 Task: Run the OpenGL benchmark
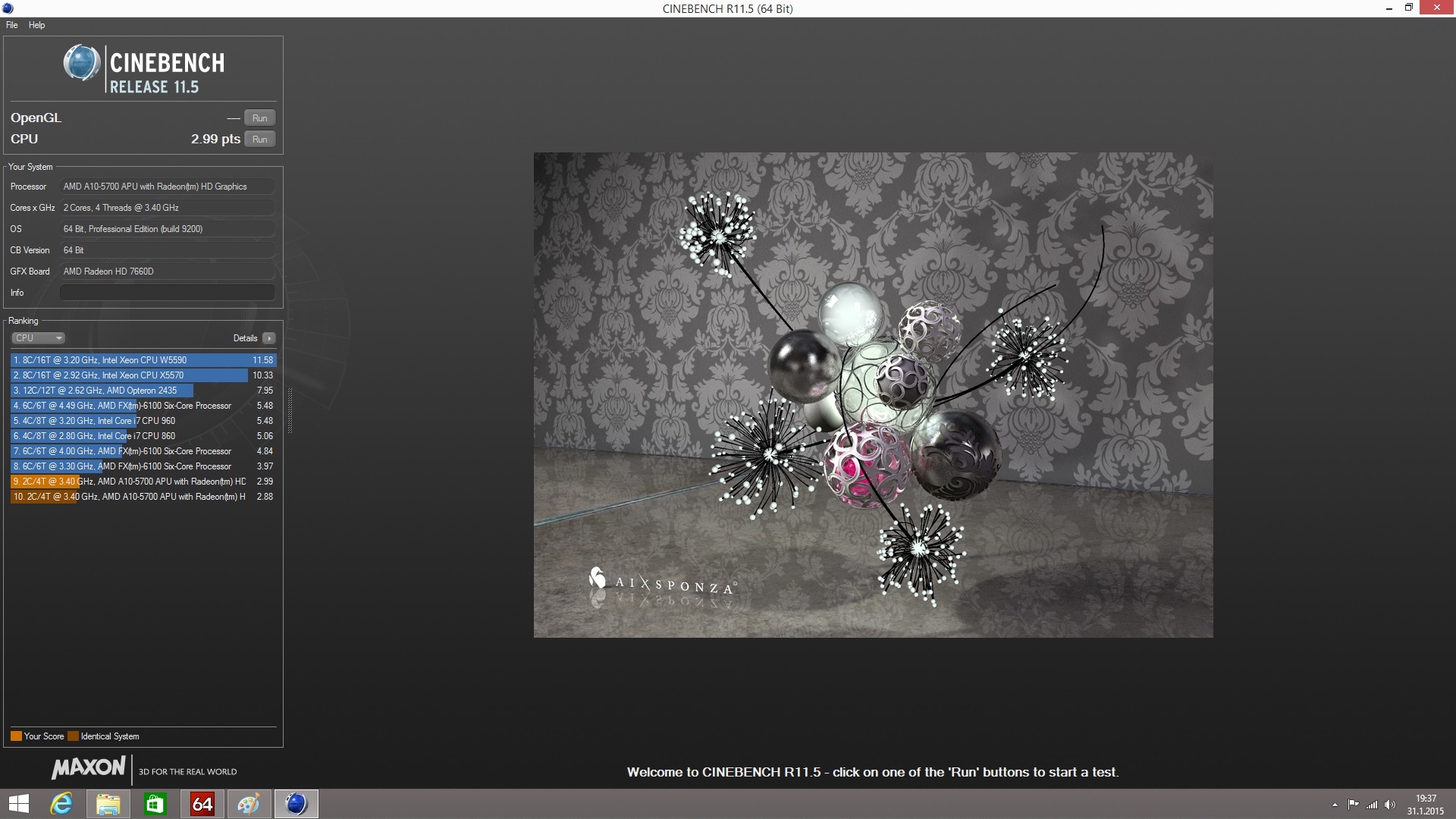point(259,118)
